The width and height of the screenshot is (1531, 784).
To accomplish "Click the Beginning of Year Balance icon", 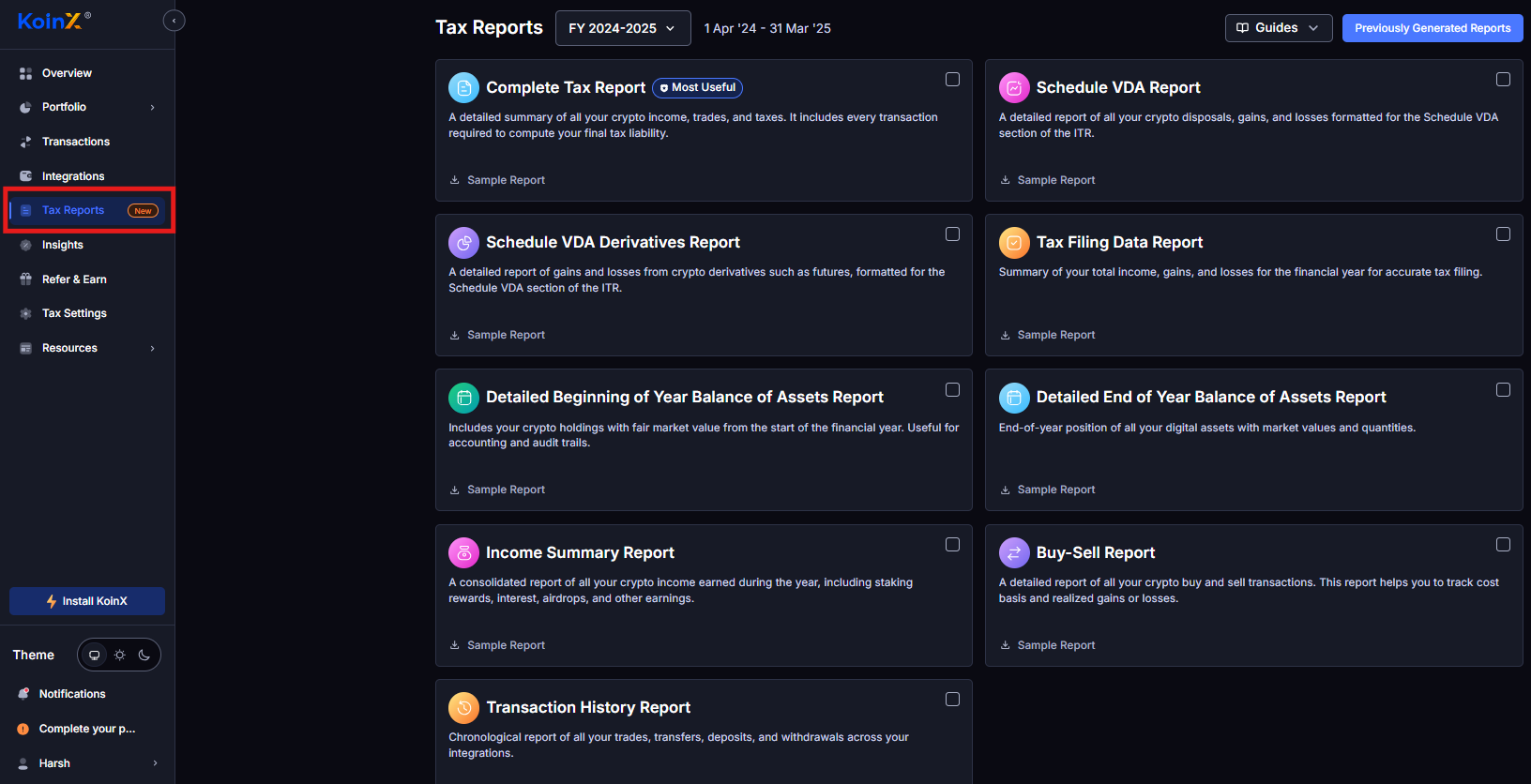I will 463,398.
